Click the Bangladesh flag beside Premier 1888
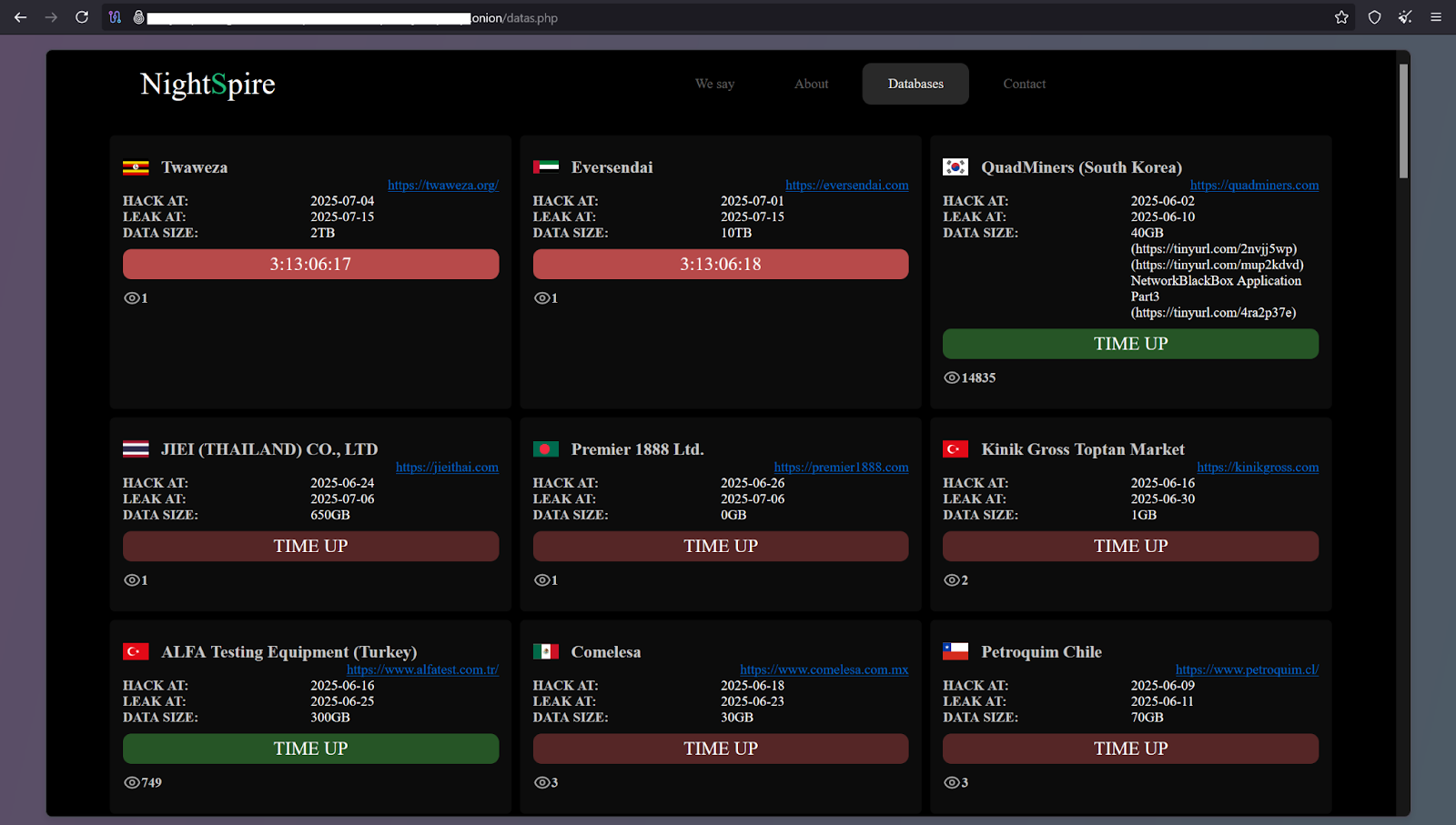Screen dimensions: 1456x825 point(546,449)
